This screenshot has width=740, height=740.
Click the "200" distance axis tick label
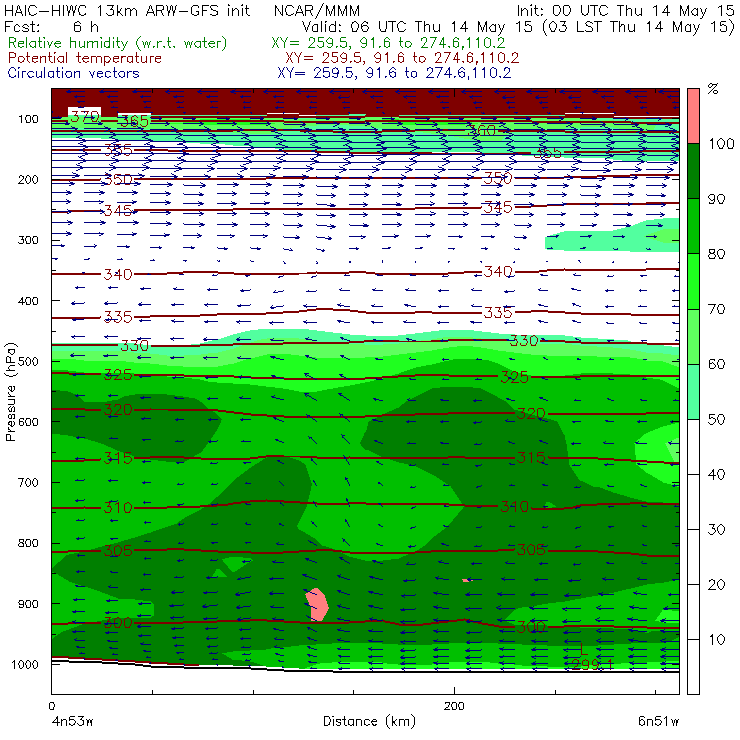454,706
